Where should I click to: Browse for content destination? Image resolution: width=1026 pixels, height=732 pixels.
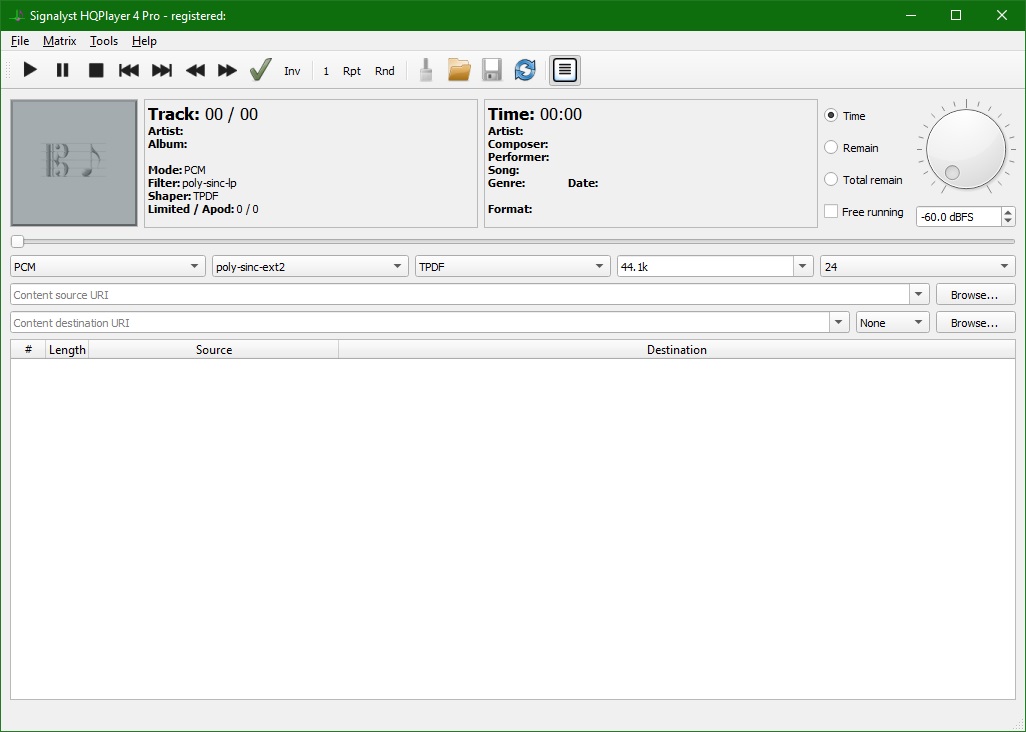tap(975, 322)
